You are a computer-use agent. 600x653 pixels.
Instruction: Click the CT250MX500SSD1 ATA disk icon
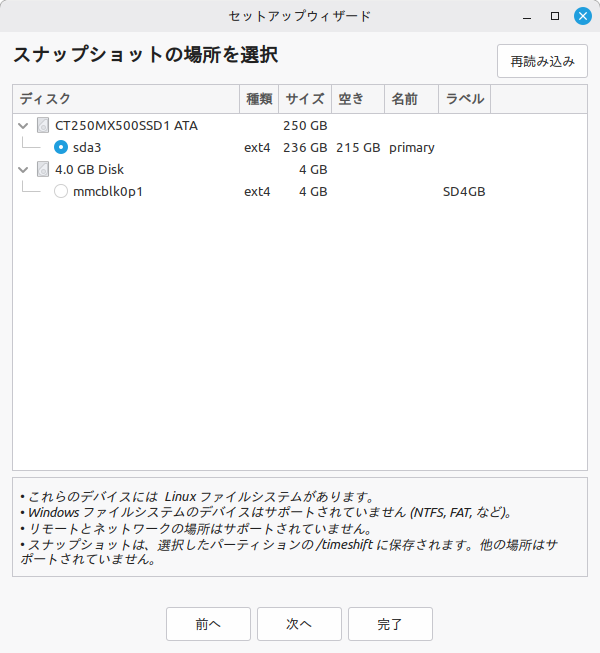(x=43, y=126)
